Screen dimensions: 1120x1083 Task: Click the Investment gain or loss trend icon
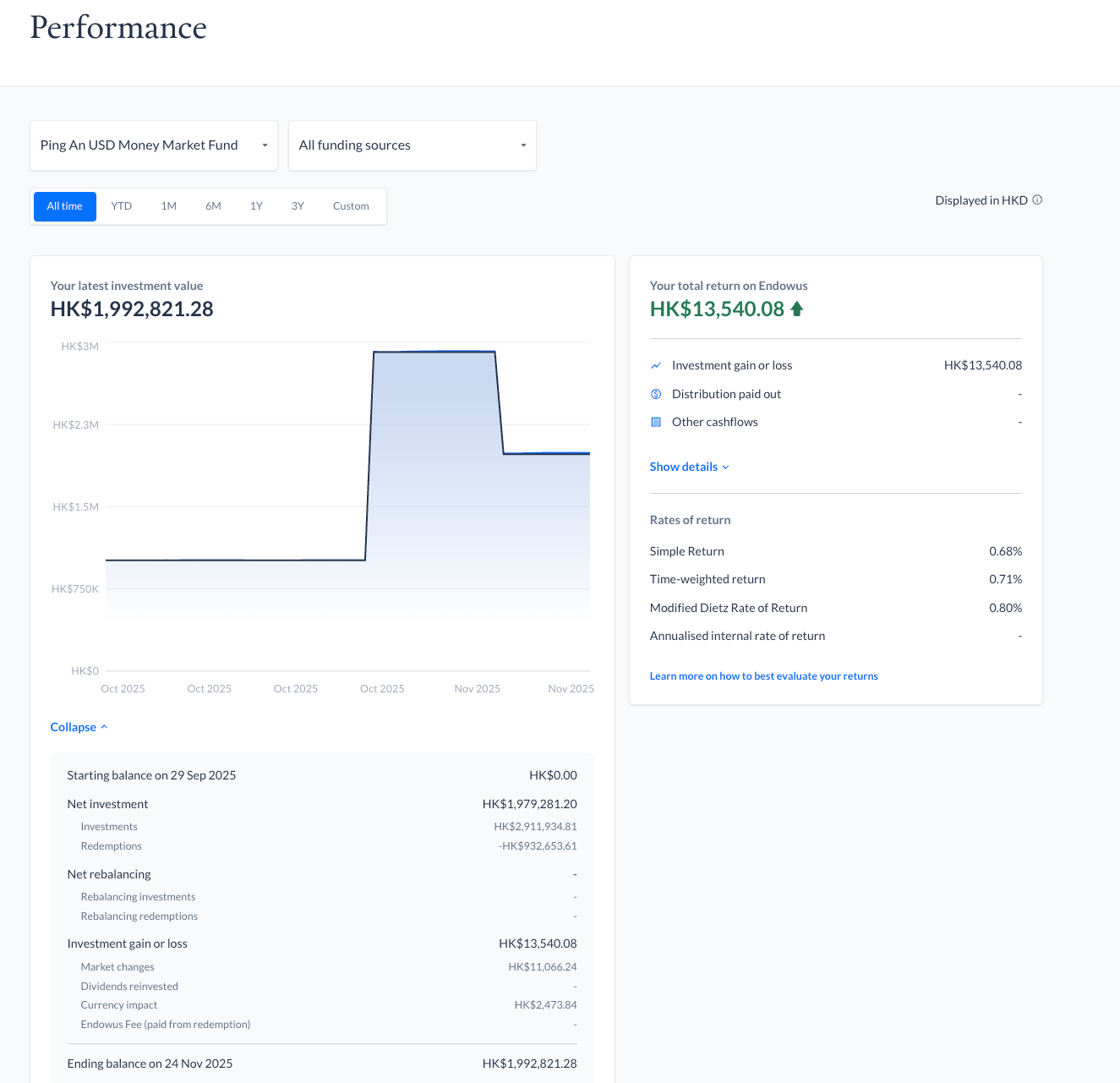point(656,366)
